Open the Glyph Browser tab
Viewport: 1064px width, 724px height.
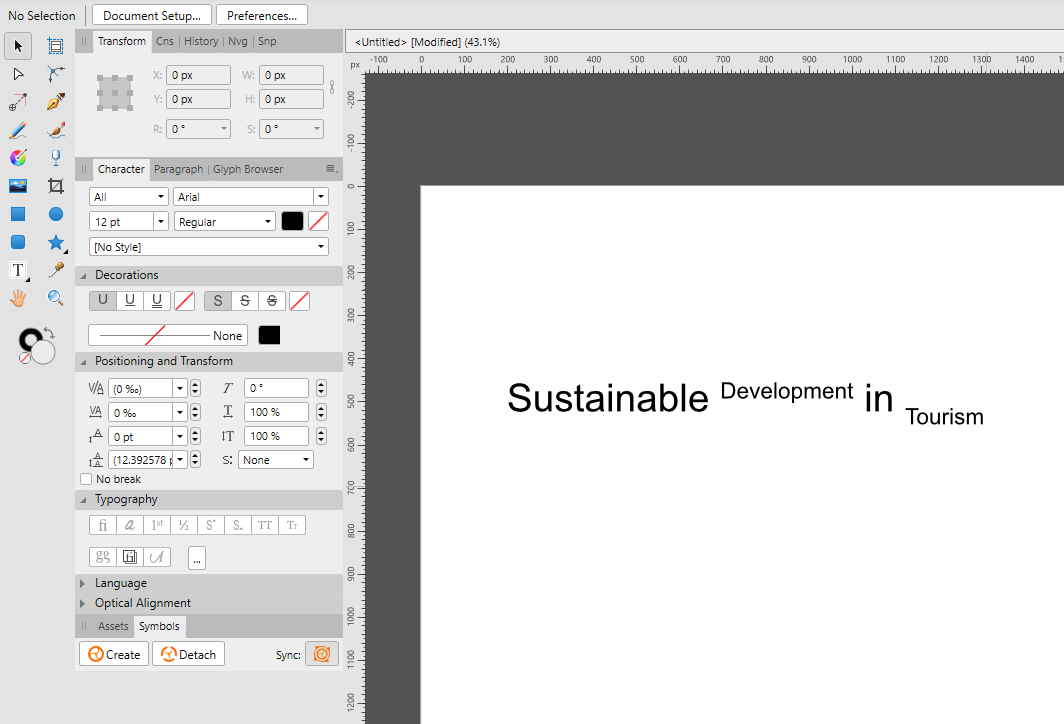(x=248, y=169)
